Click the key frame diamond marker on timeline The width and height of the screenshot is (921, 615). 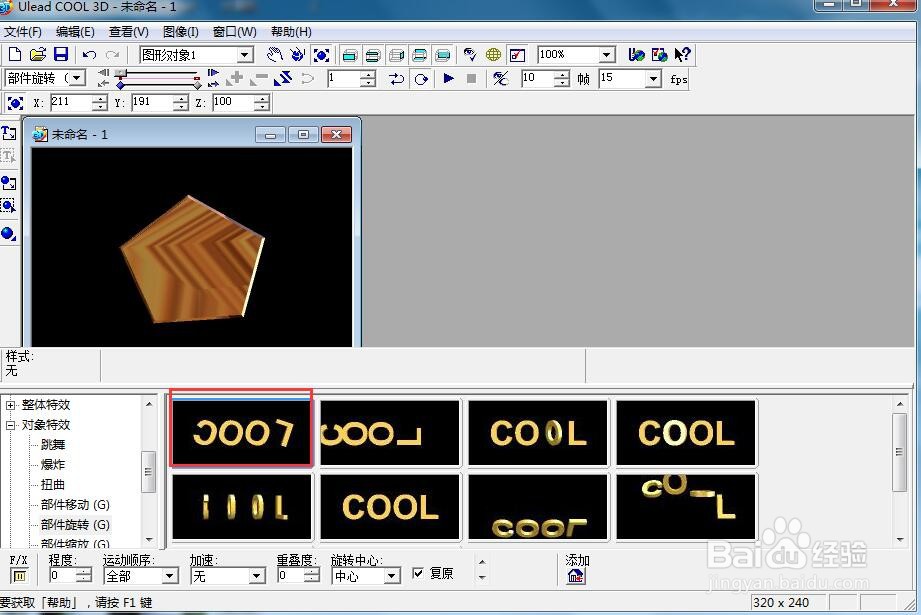120,85
